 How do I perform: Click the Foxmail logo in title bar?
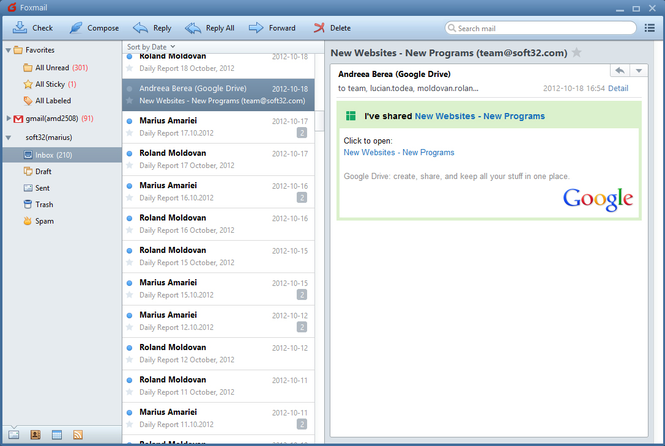11,7
